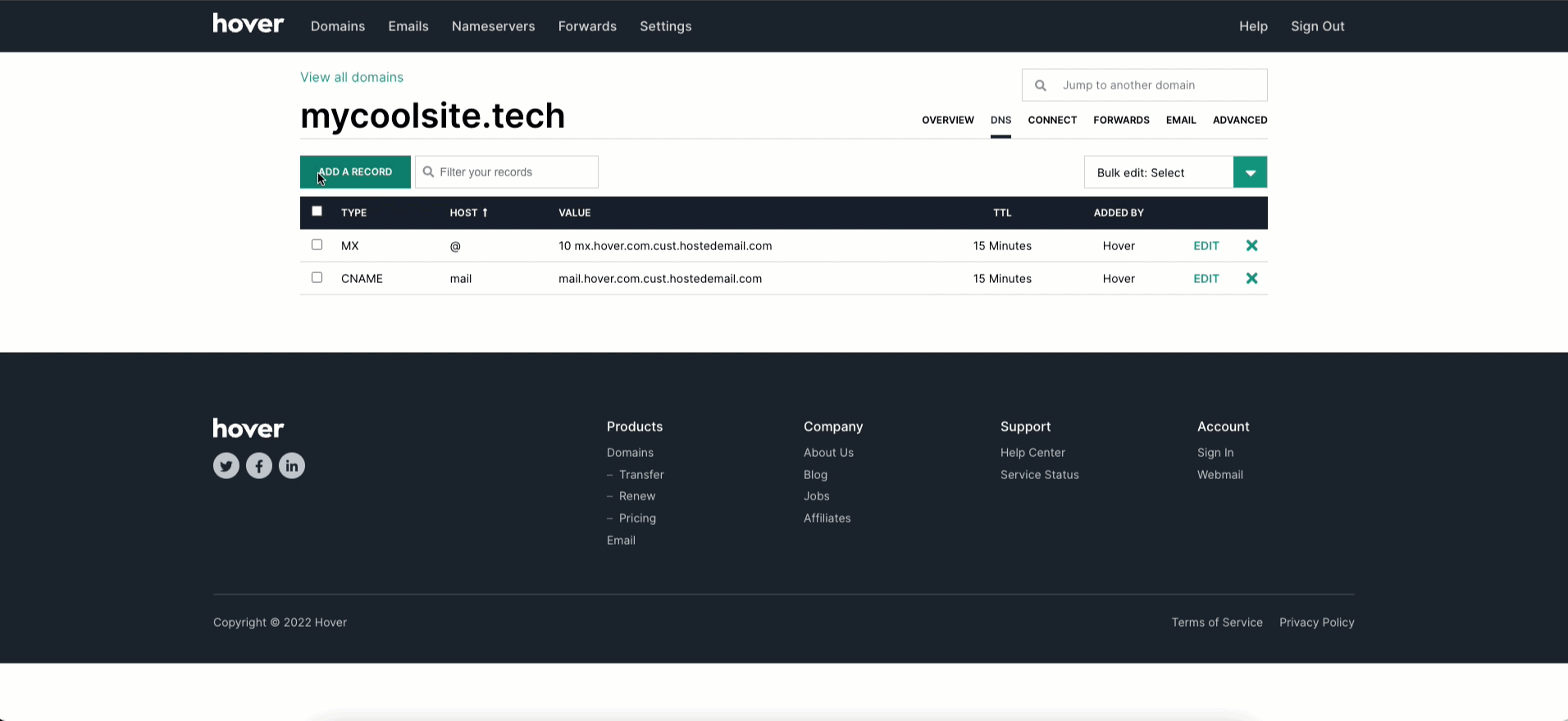Focus the Filter your records field
The image size is (1568, 721).
(x=507, y=172)
